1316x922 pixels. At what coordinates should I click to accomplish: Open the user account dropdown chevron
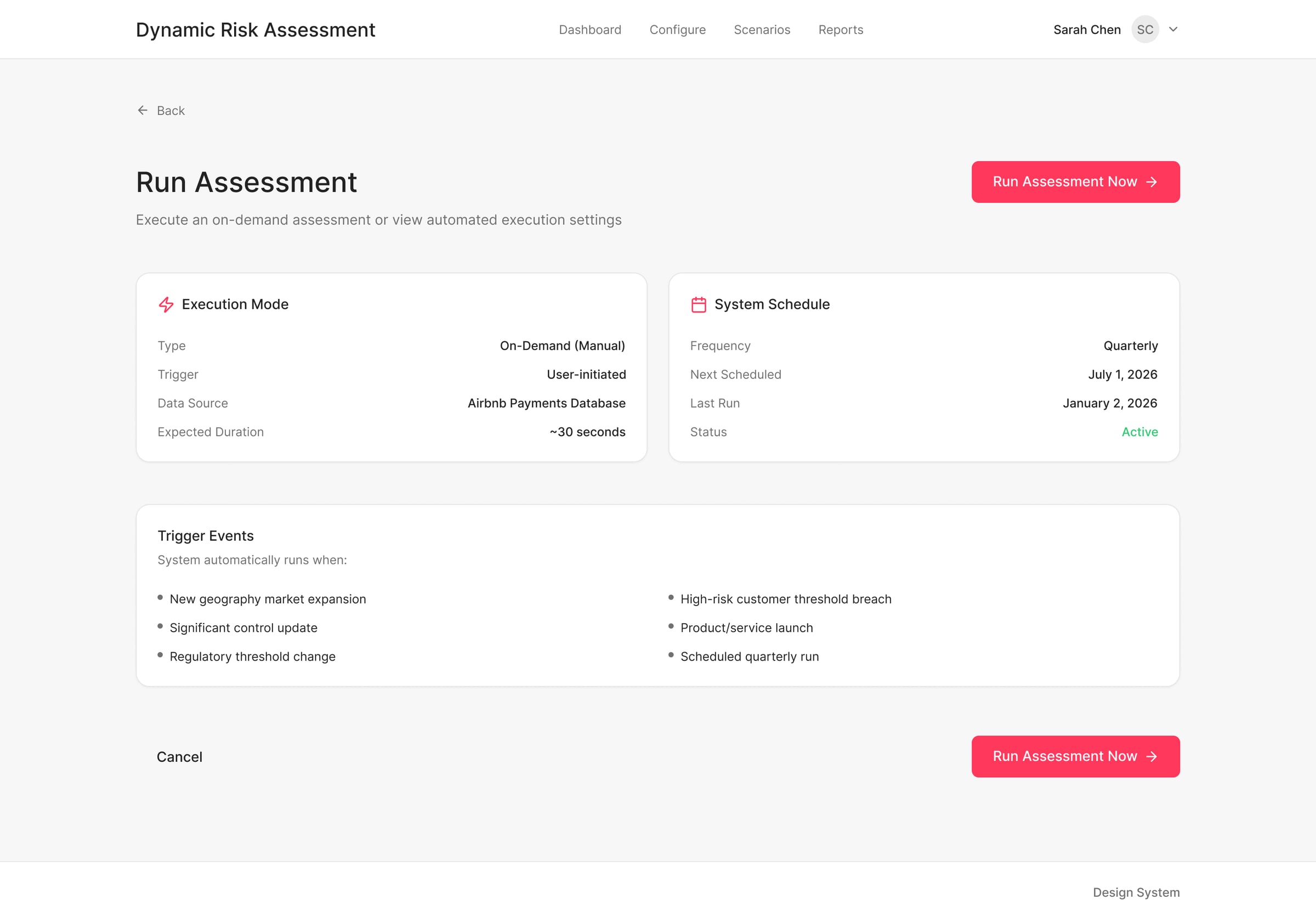pyautogui.click(x=1173, y=29)
